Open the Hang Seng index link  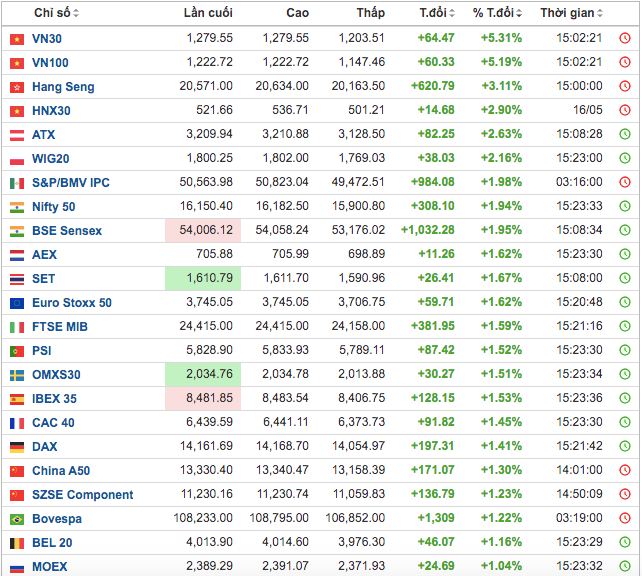coord(63,87)
